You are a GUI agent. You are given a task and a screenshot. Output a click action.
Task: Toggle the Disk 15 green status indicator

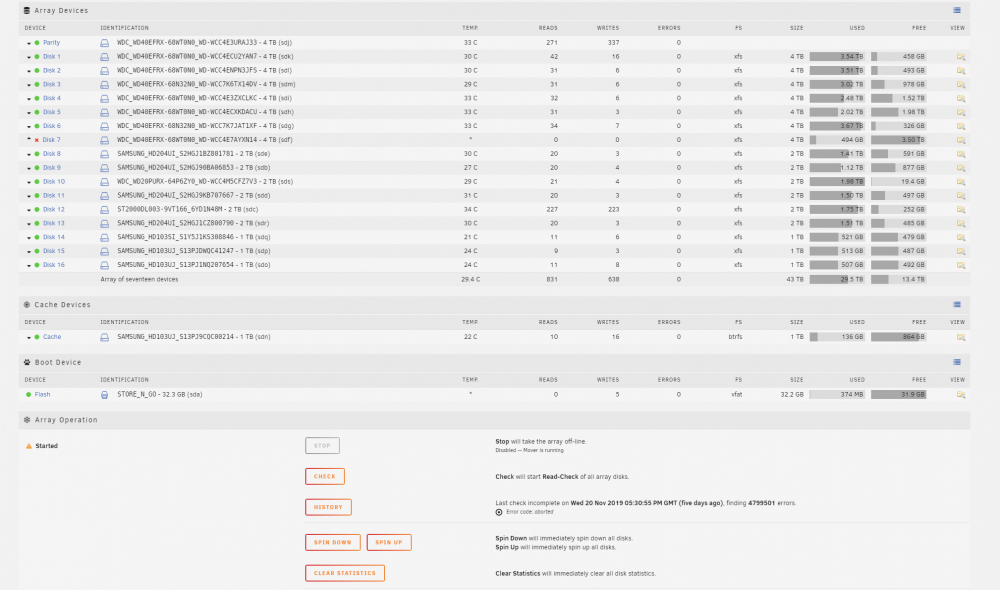point(37,251)
